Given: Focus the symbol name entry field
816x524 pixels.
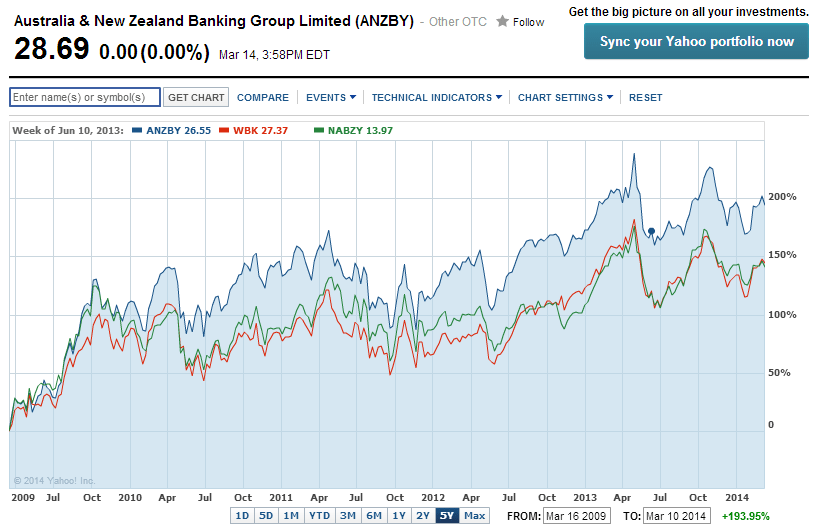Looking at the screenshot, I should 84,97.
